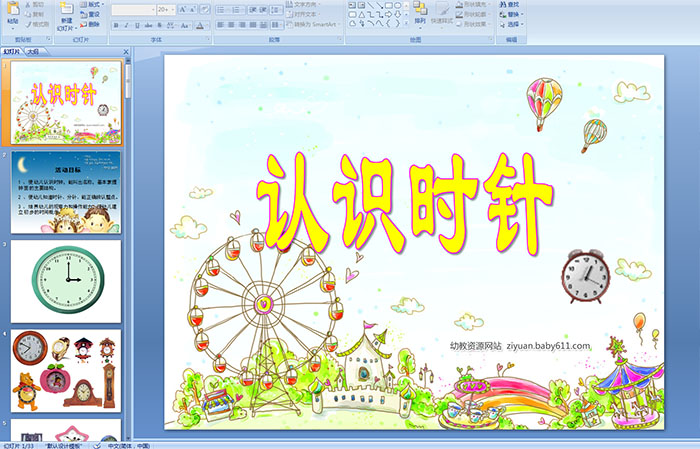
Task: Decrease the list indent level
Action: (x=253, y=10)
